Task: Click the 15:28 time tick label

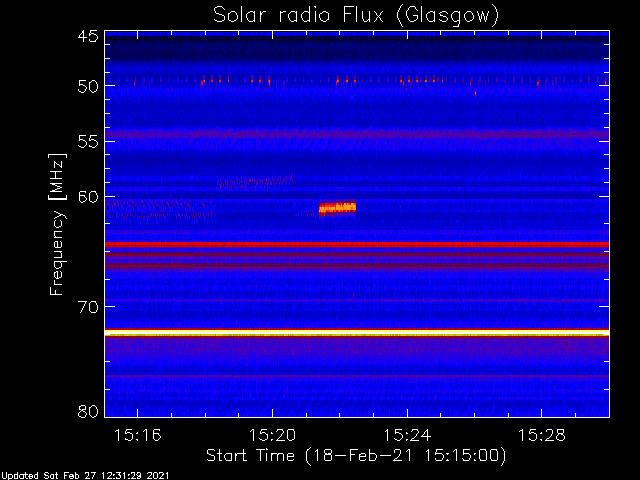Action: 542,436
